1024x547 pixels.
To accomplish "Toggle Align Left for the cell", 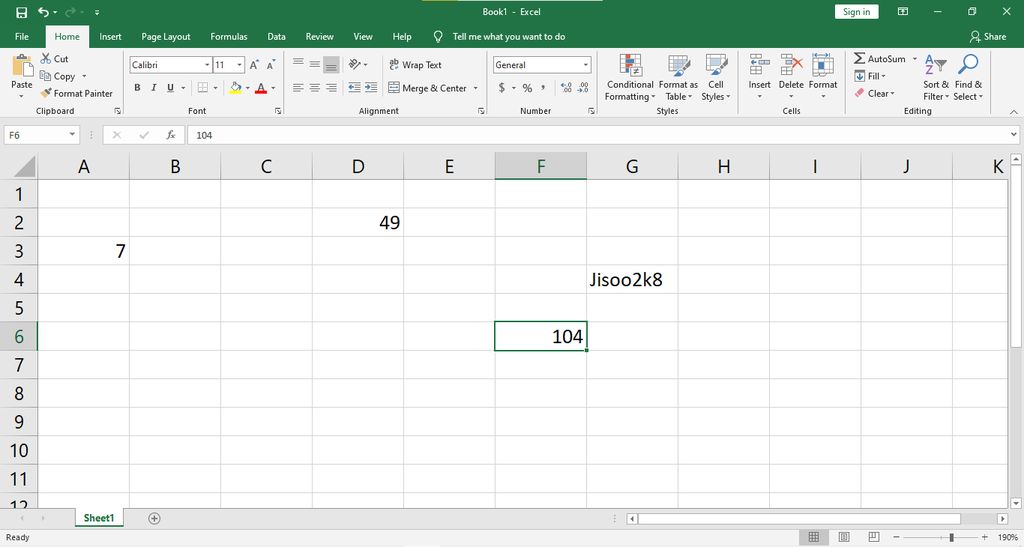I will [x=298, y=87].
